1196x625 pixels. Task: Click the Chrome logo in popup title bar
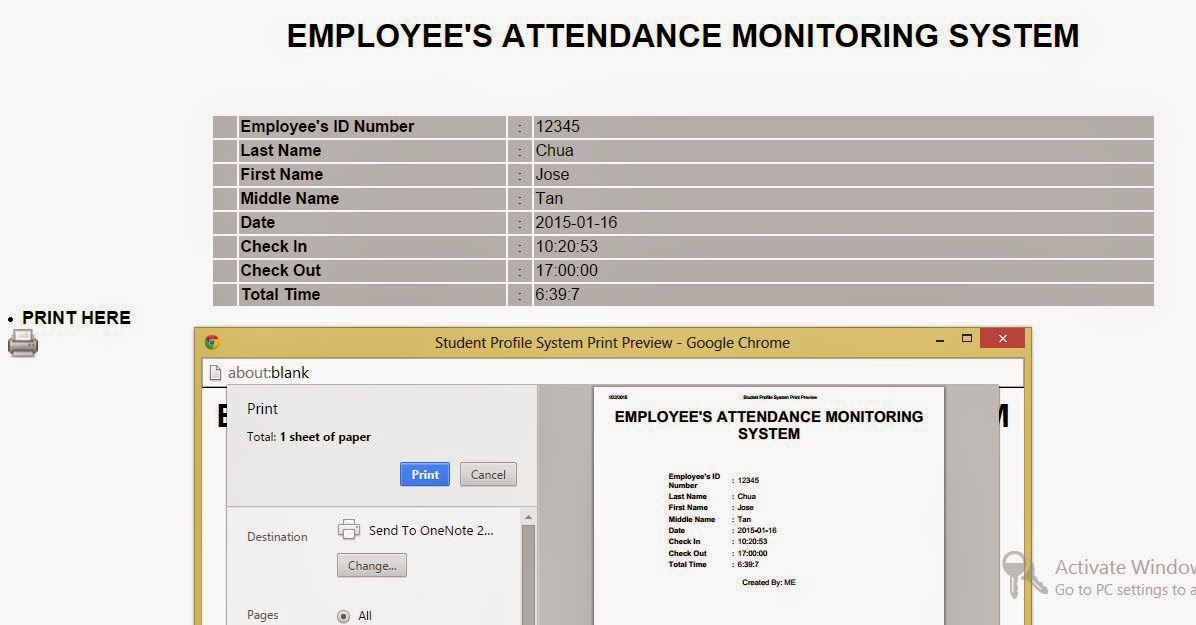coord(212,343)
